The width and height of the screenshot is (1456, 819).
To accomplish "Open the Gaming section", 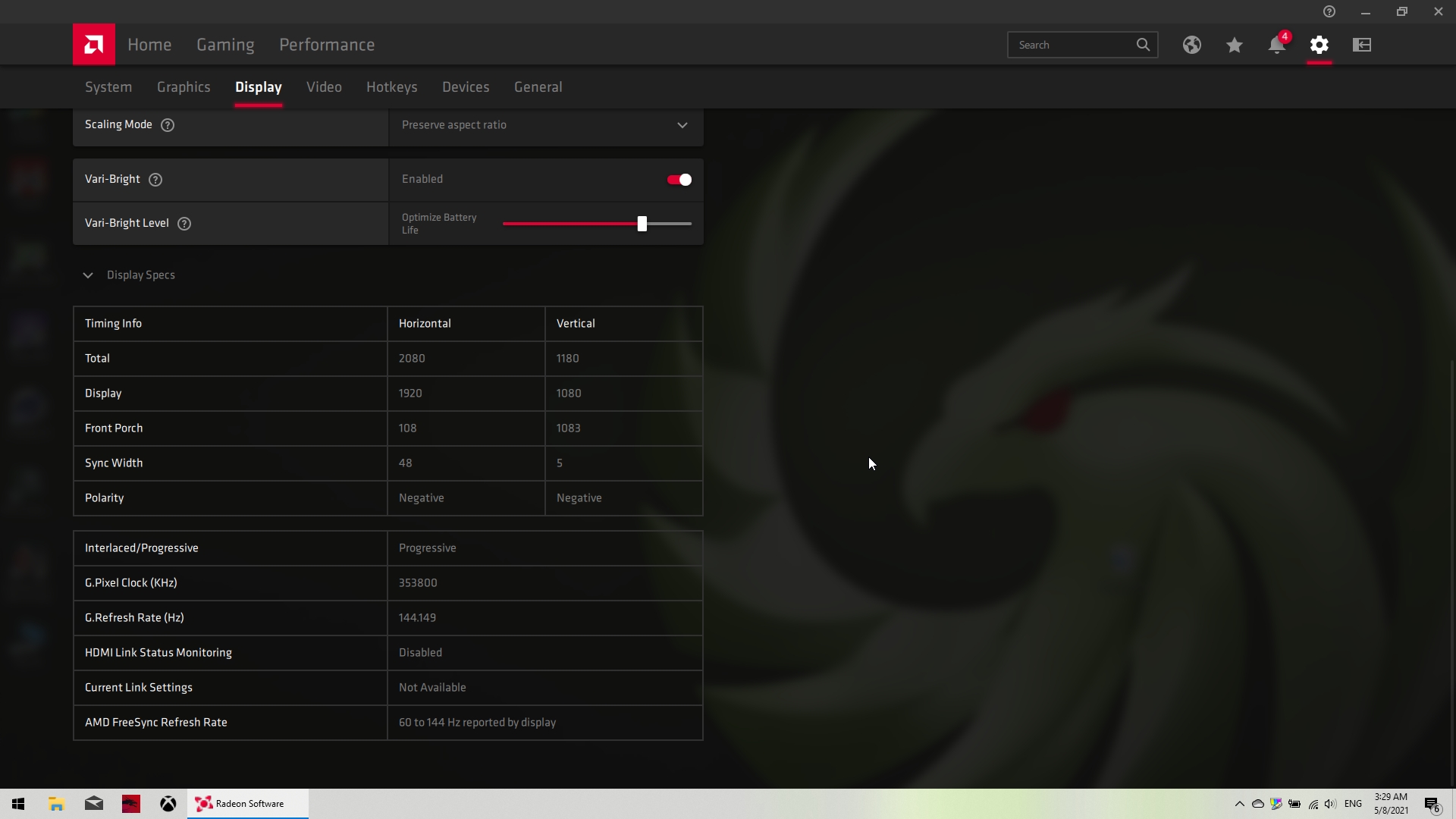I will (x=225, y=45).
